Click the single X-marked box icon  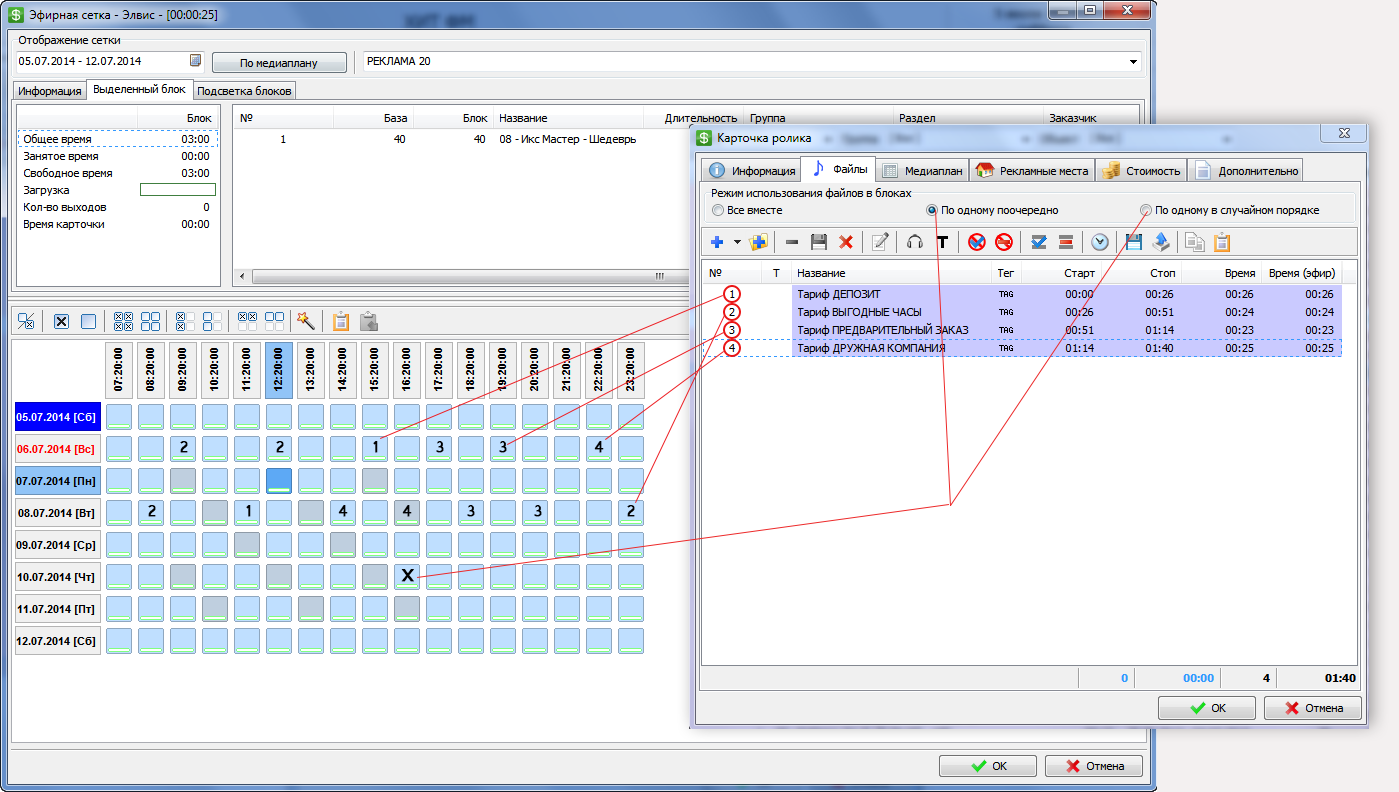click(61, 321)
